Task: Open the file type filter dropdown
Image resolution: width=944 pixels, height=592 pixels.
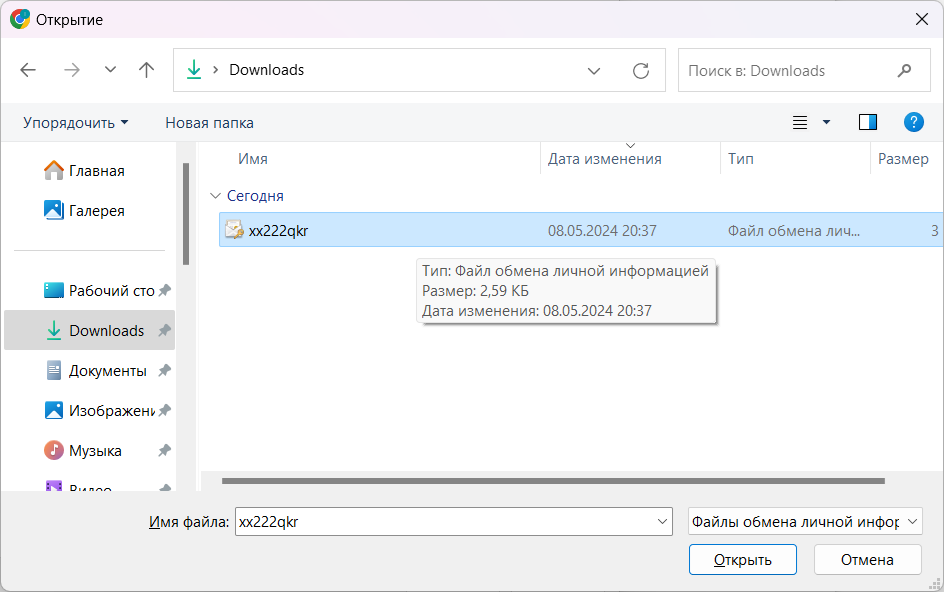Action: click(805, 522)
